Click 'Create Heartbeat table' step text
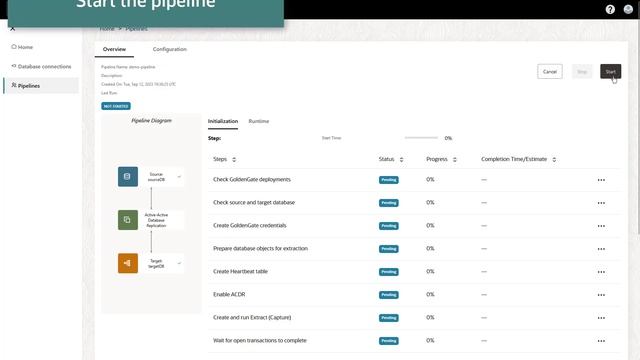 [240, 271]
